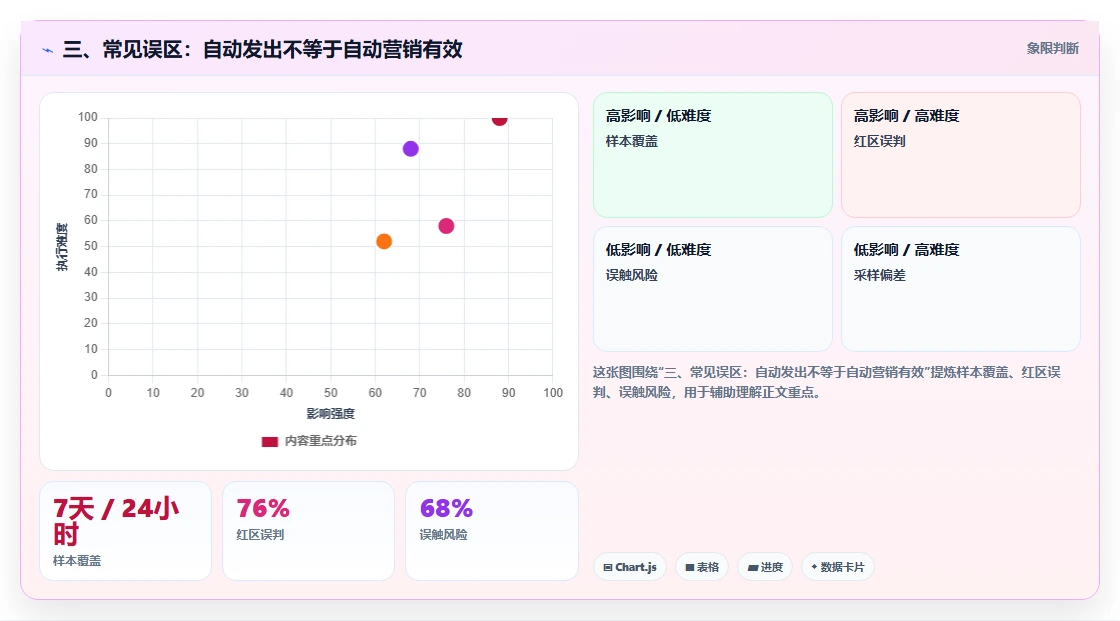Click the Chart.js tag chip
This screenshot has height=621, width=1120.
click(x=630, y=567)
